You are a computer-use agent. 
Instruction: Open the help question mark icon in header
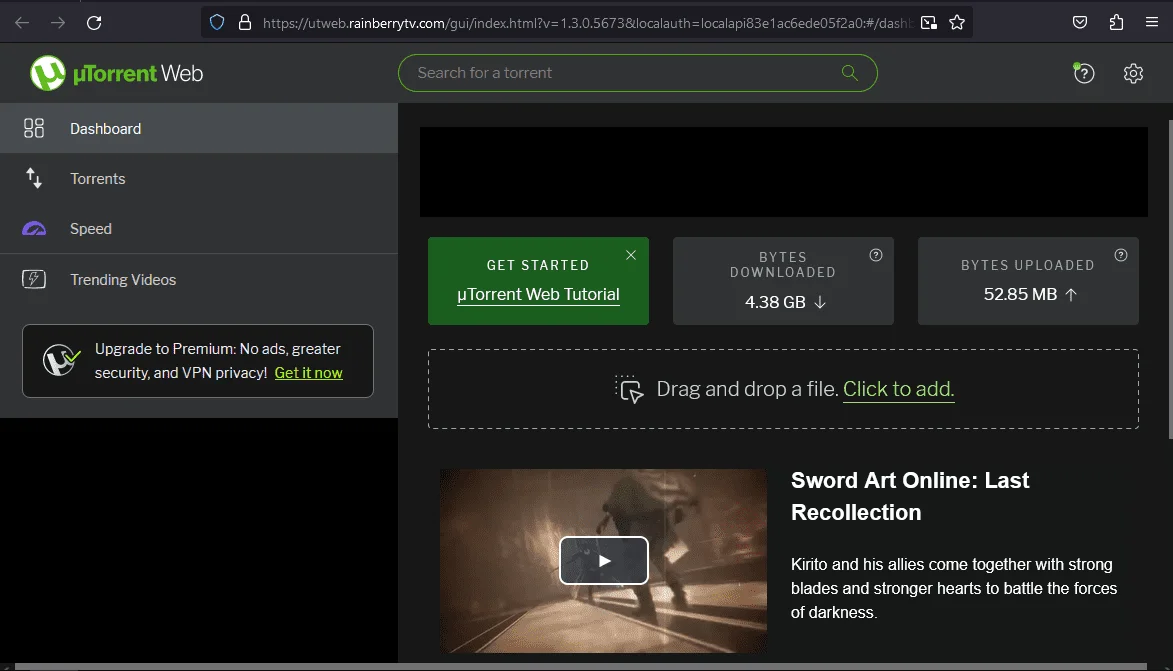coord(1084,73)
